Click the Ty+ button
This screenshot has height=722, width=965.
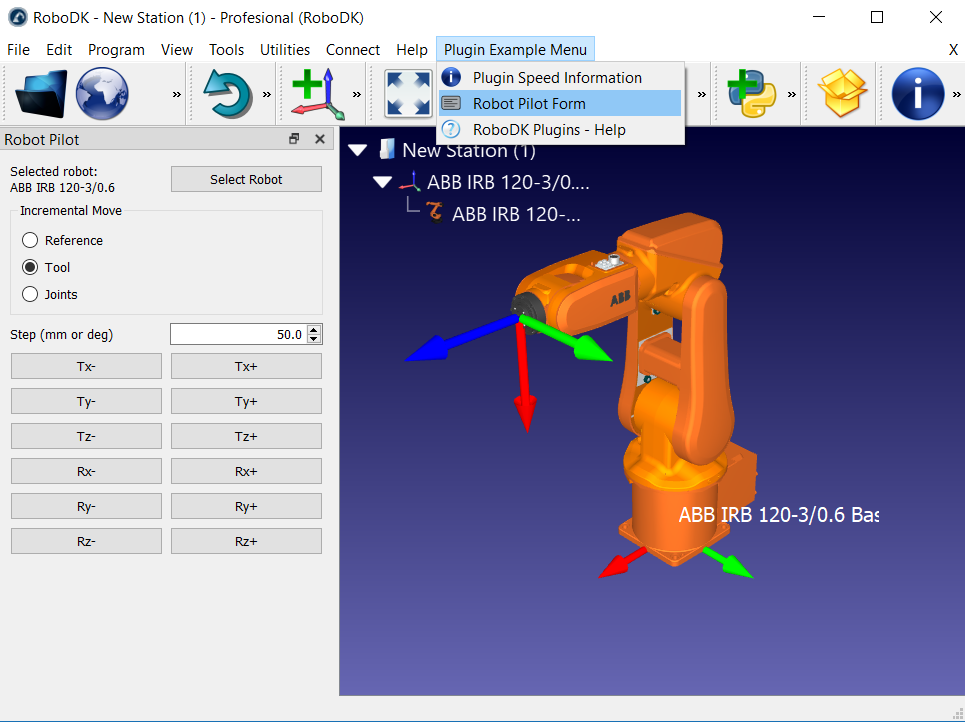(x=246, y=401)
